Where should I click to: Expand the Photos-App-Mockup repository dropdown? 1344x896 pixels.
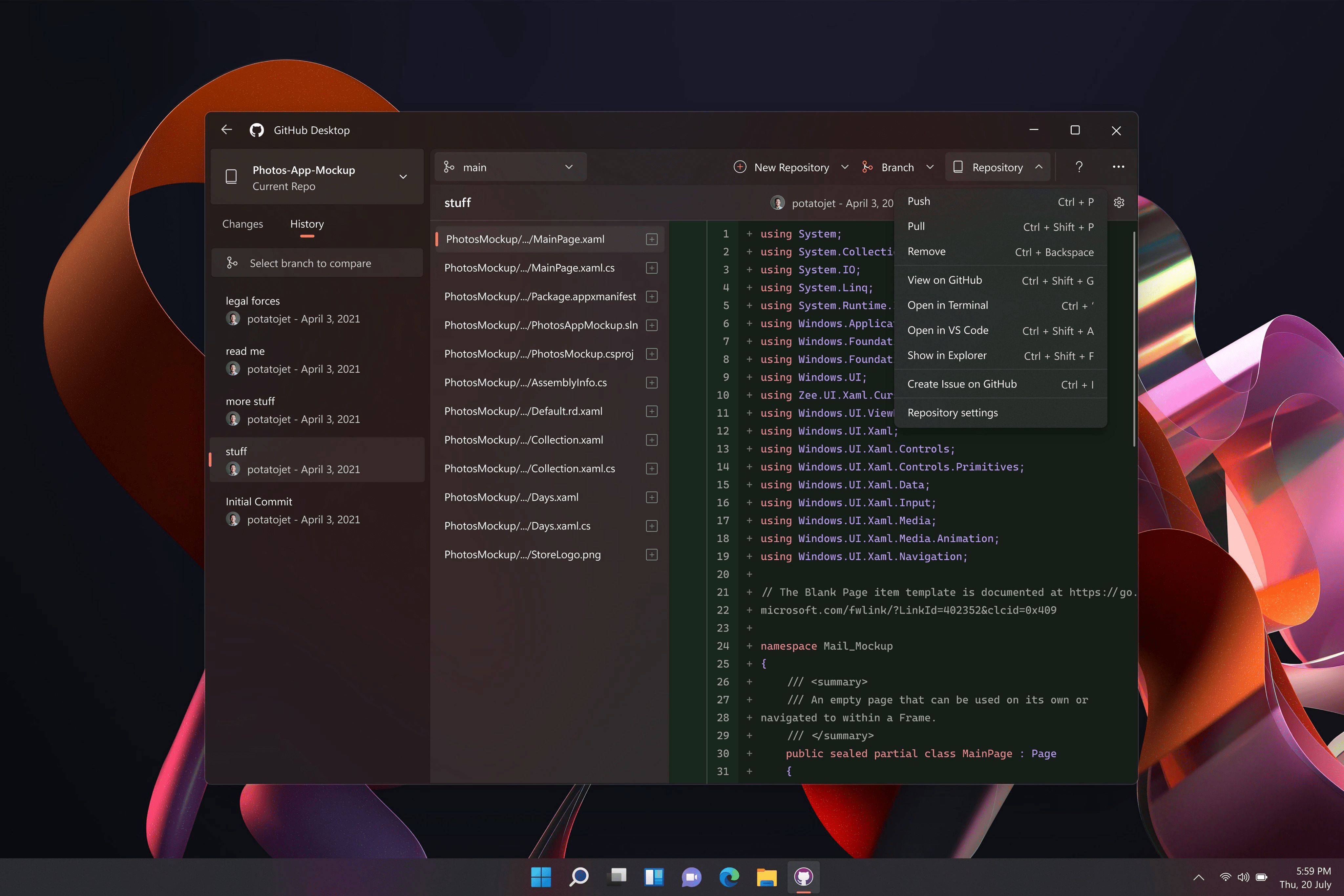click(x=403, y=177)
